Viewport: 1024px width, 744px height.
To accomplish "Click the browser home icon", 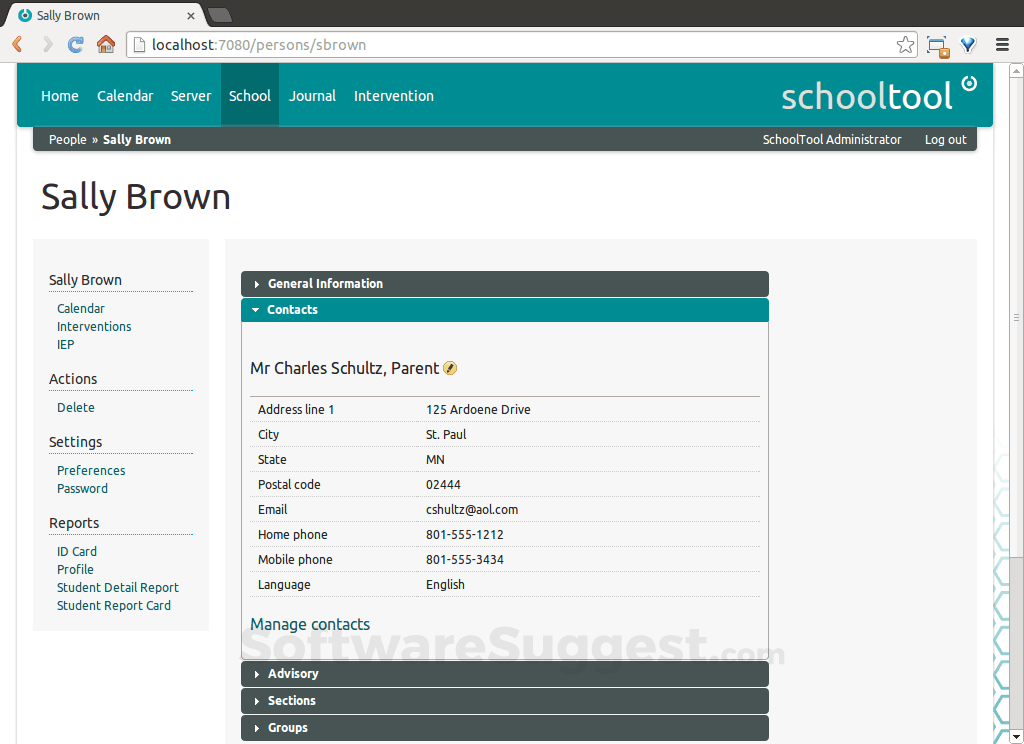I will point(106,44).
